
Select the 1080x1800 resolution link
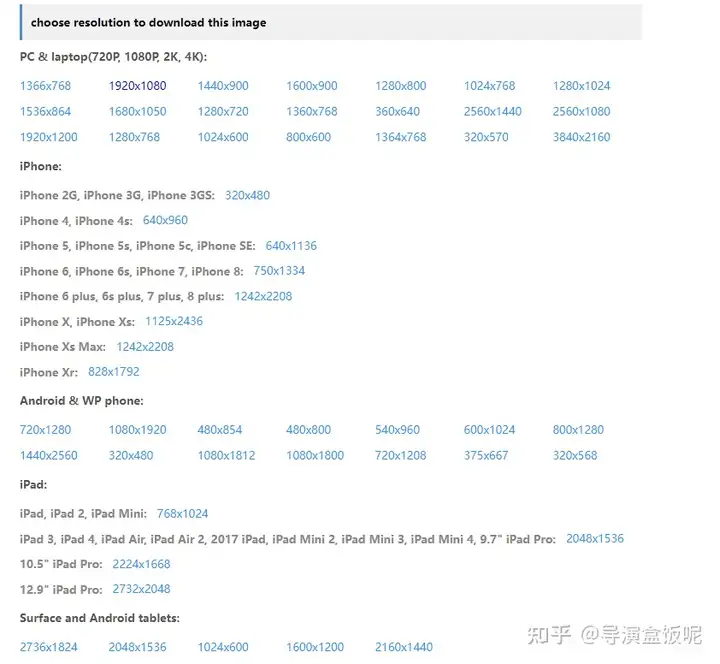coord(315,456)
